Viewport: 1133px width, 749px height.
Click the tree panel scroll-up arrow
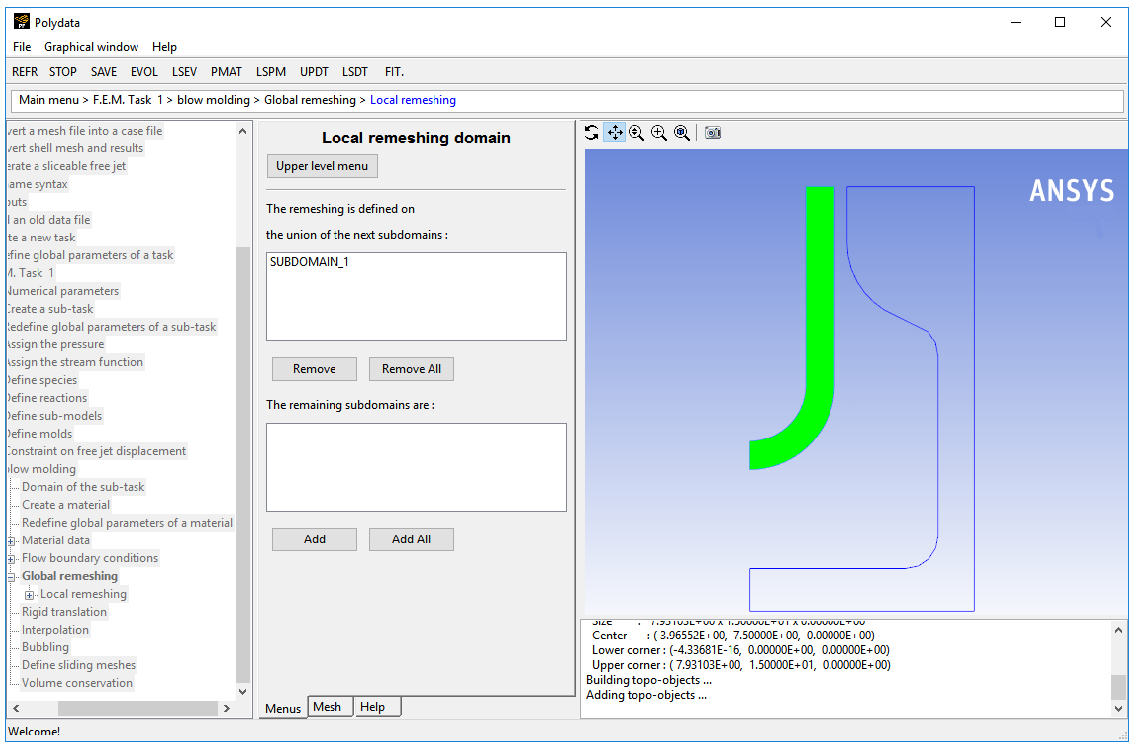(243, 131)
